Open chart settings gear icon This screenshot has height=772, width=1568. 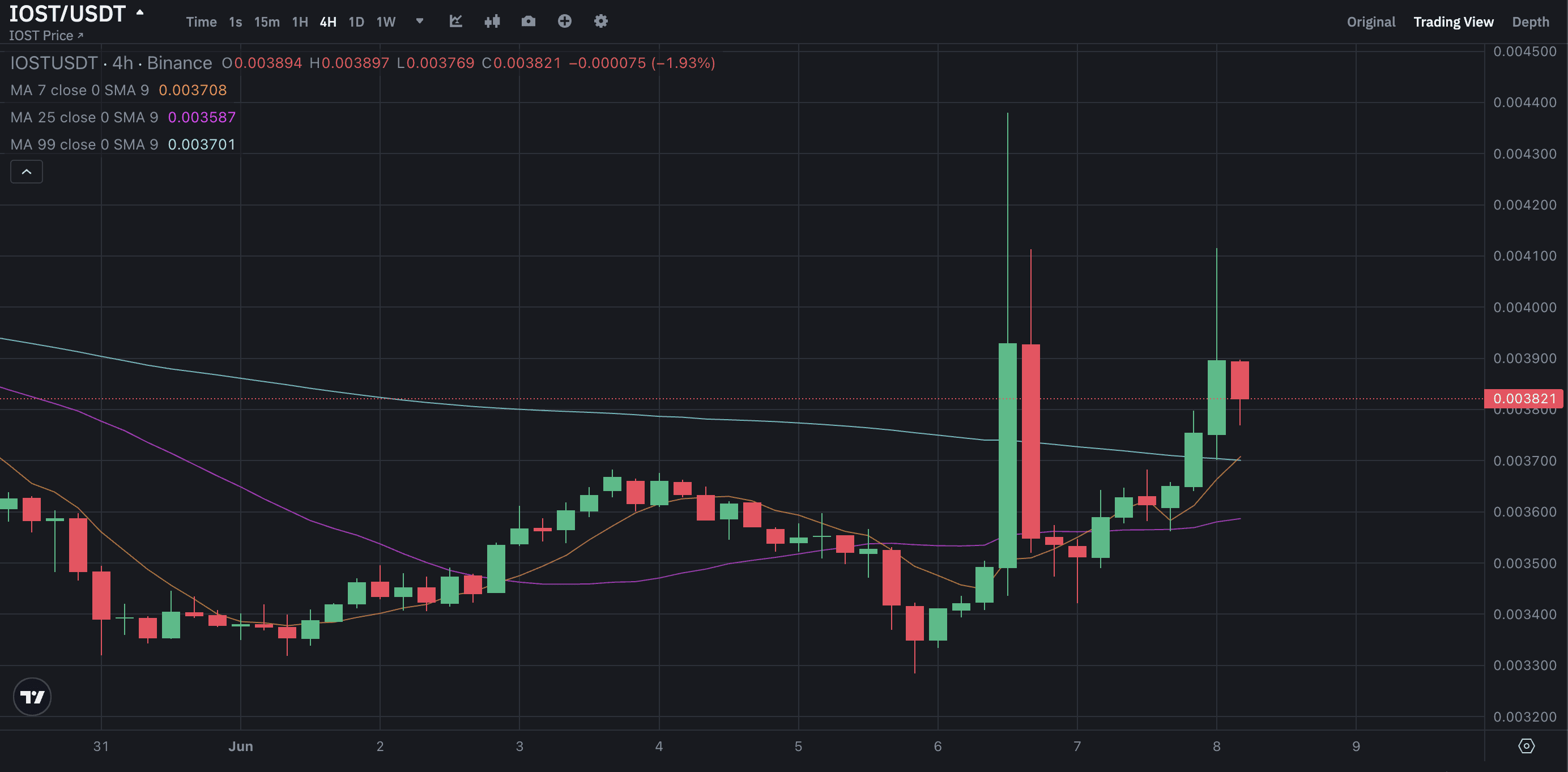(601, 22)
